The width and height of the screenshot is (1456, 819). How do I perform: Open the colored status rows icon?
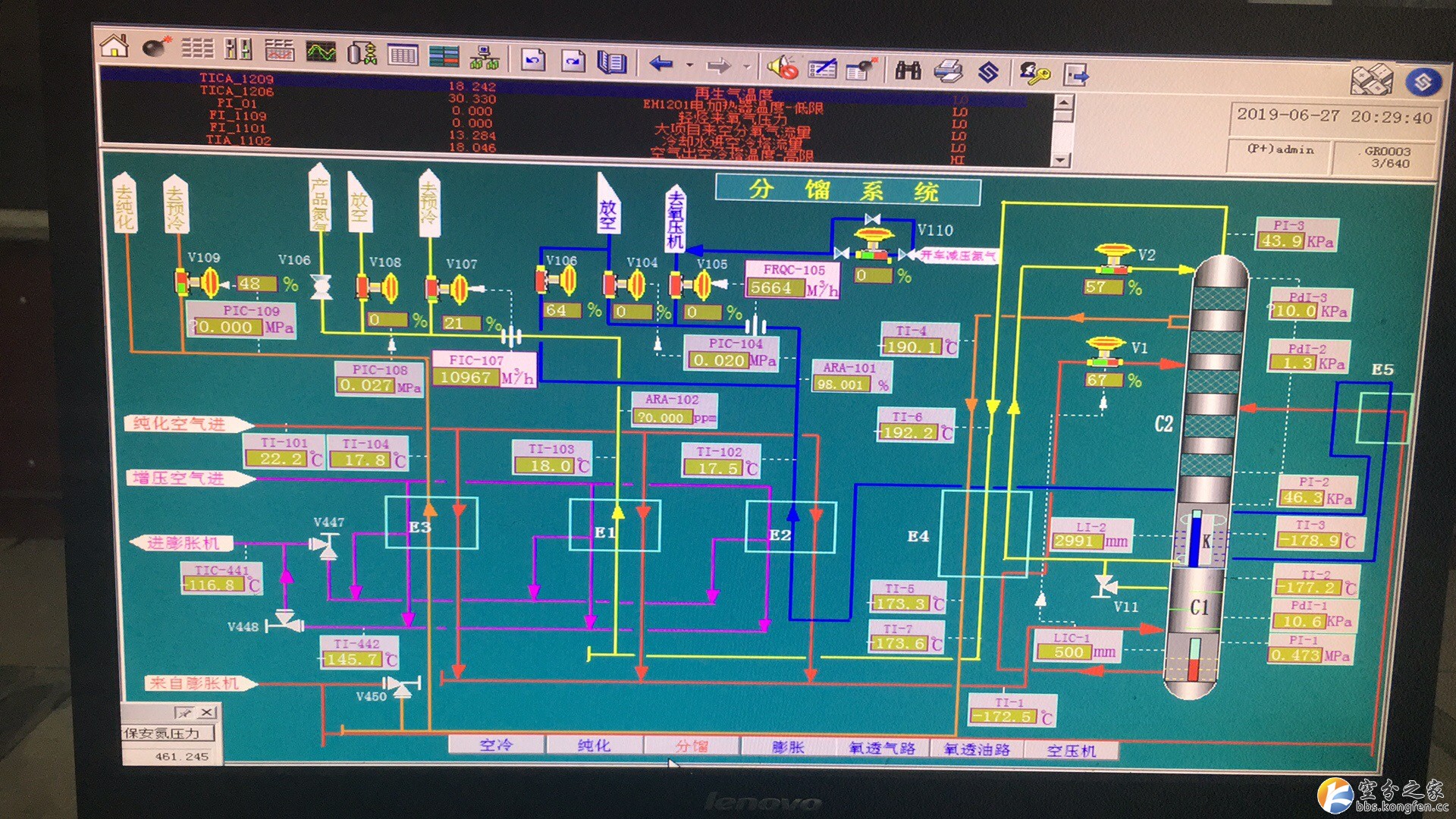click(x=444, y=55)
